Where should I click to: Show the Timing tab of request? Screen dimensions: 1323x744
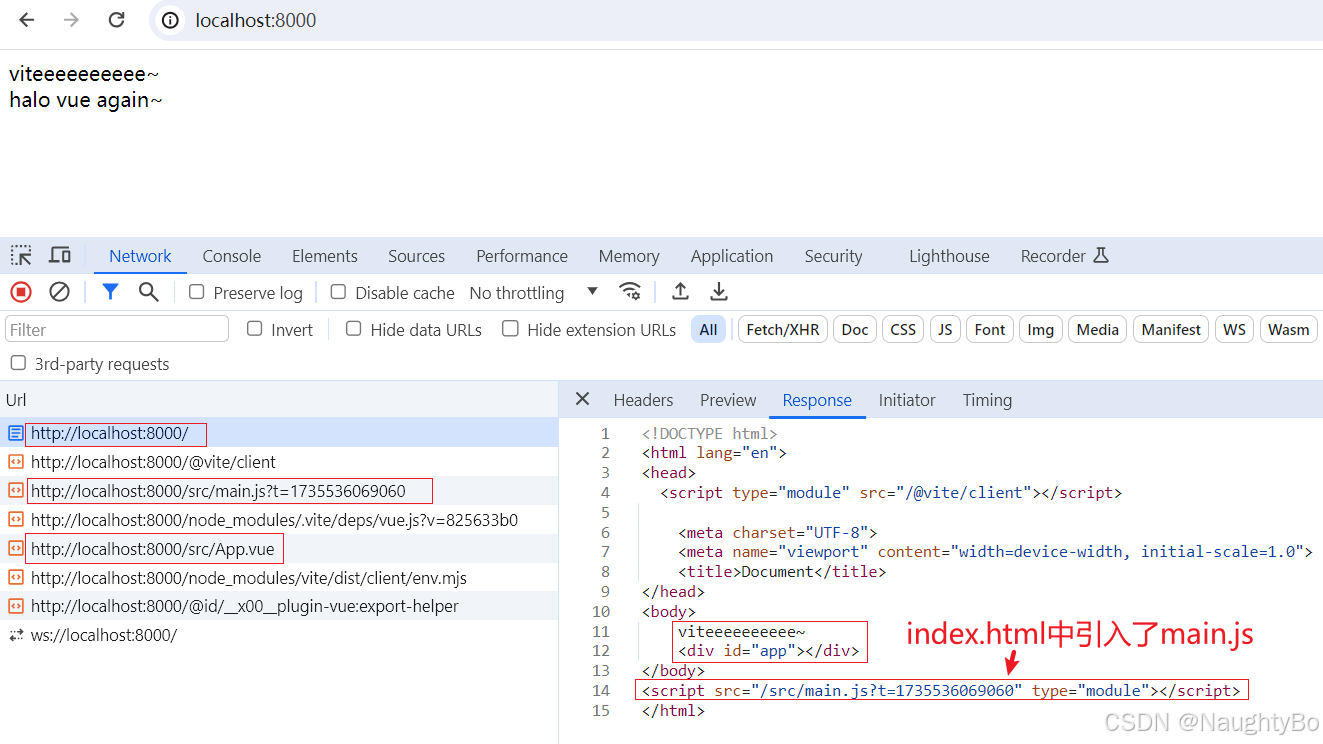(x=987, y=400)
